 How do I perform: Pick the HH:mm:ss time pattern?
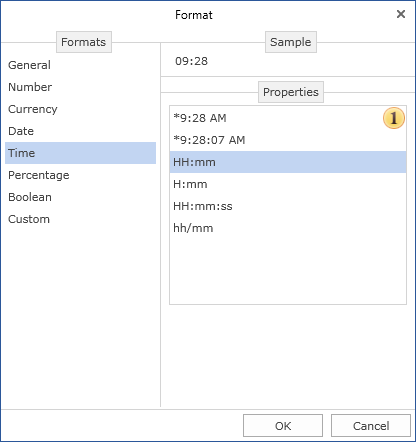[x=288, y=206]
